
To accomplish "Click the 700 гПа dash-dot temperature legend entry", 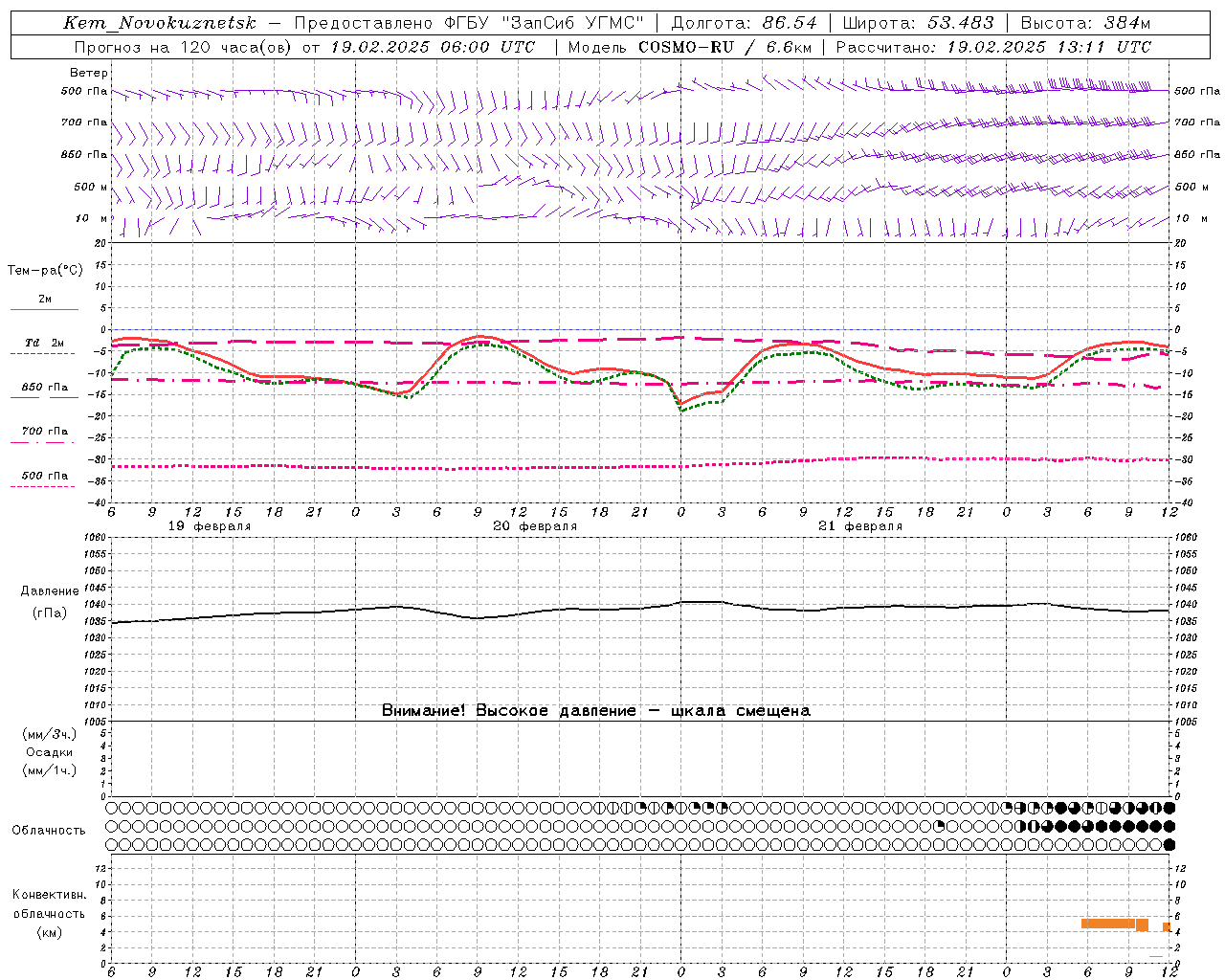I will point(44,434).
